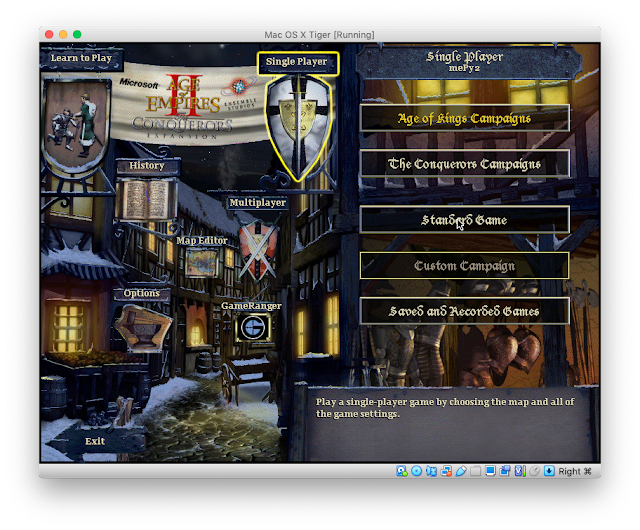
Task: Choose Custom Campaign
Action: pyautogui.click(x=464, y=266)
